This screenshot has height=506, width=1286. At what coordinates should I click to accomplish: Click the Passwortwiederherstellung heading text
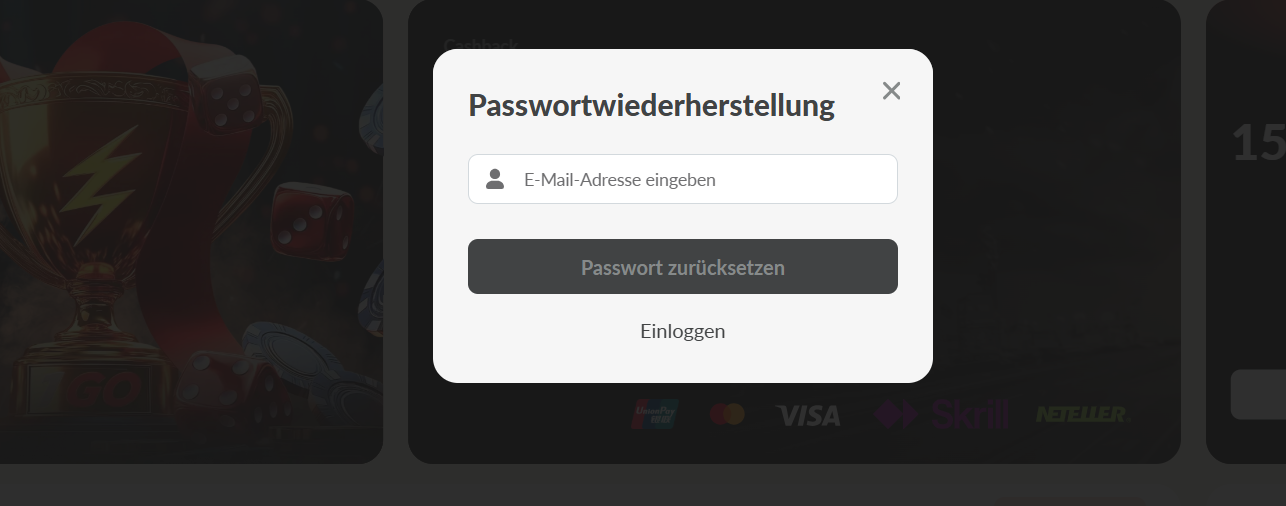click(x=651, y=105)
